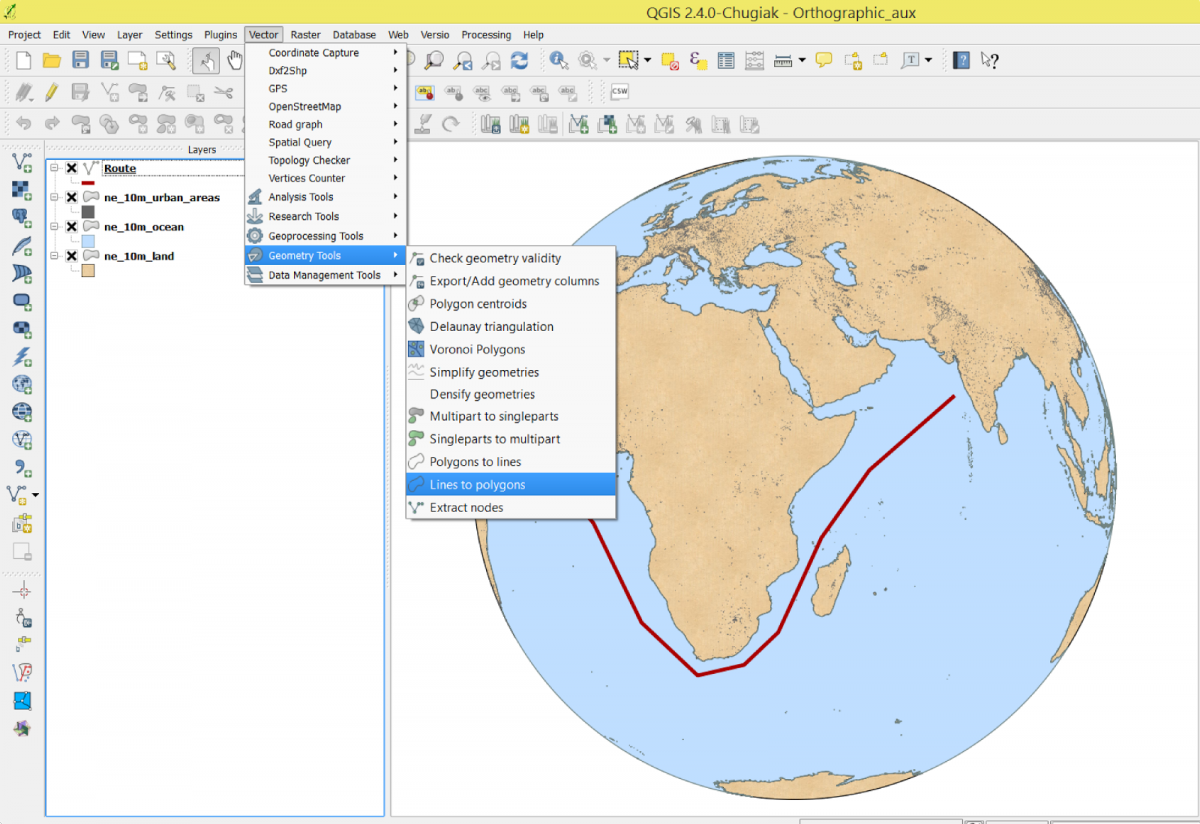1200x824 pixels.
Task: Open dropdown arrow next to Text Annotation tool
Action: (929, 60)
